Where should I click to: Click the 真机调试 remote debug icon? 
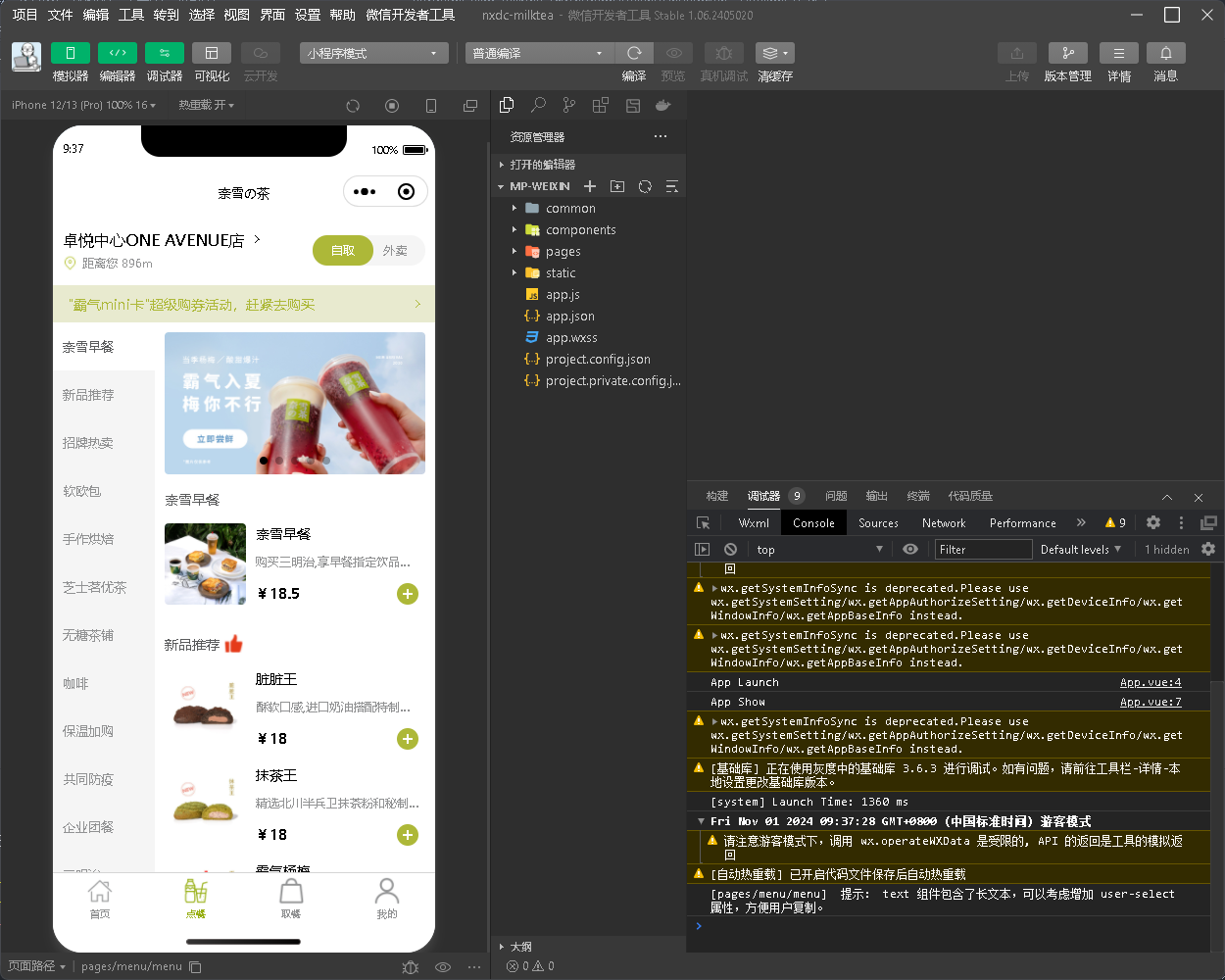tap(723, 53)
